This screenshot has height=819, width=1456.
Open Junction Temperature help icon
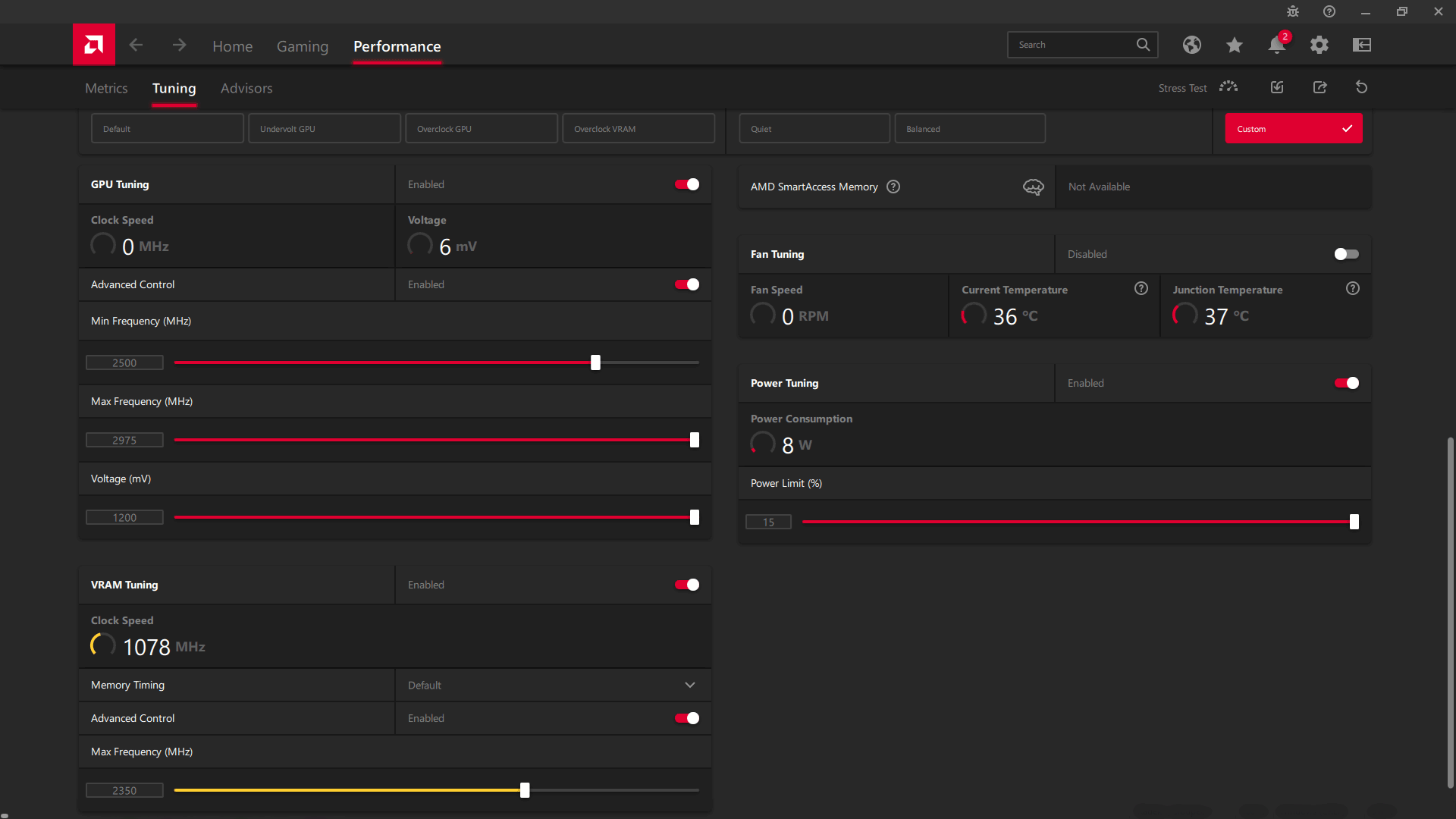click(x=1353, y=288)
